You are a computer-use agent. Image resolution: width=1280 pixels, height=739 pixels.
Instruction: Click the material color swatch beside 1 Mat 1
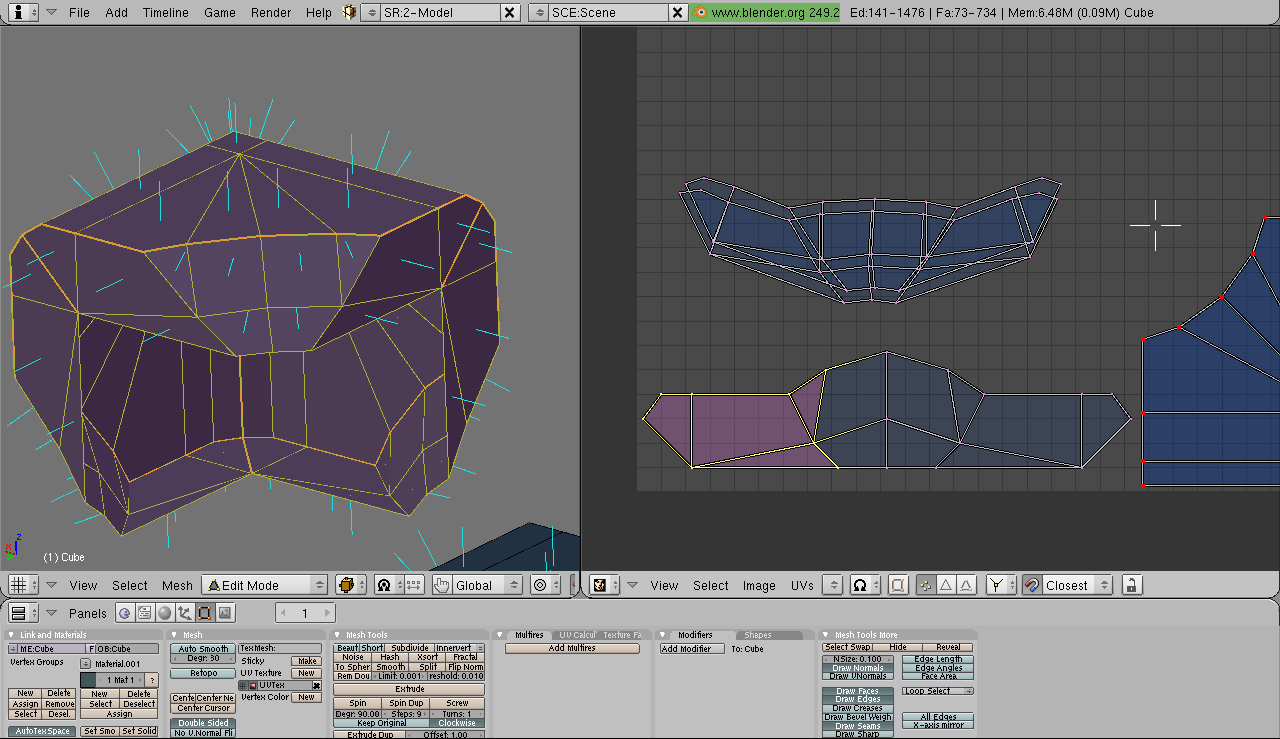pyautogui.click(x=88, y=680)
